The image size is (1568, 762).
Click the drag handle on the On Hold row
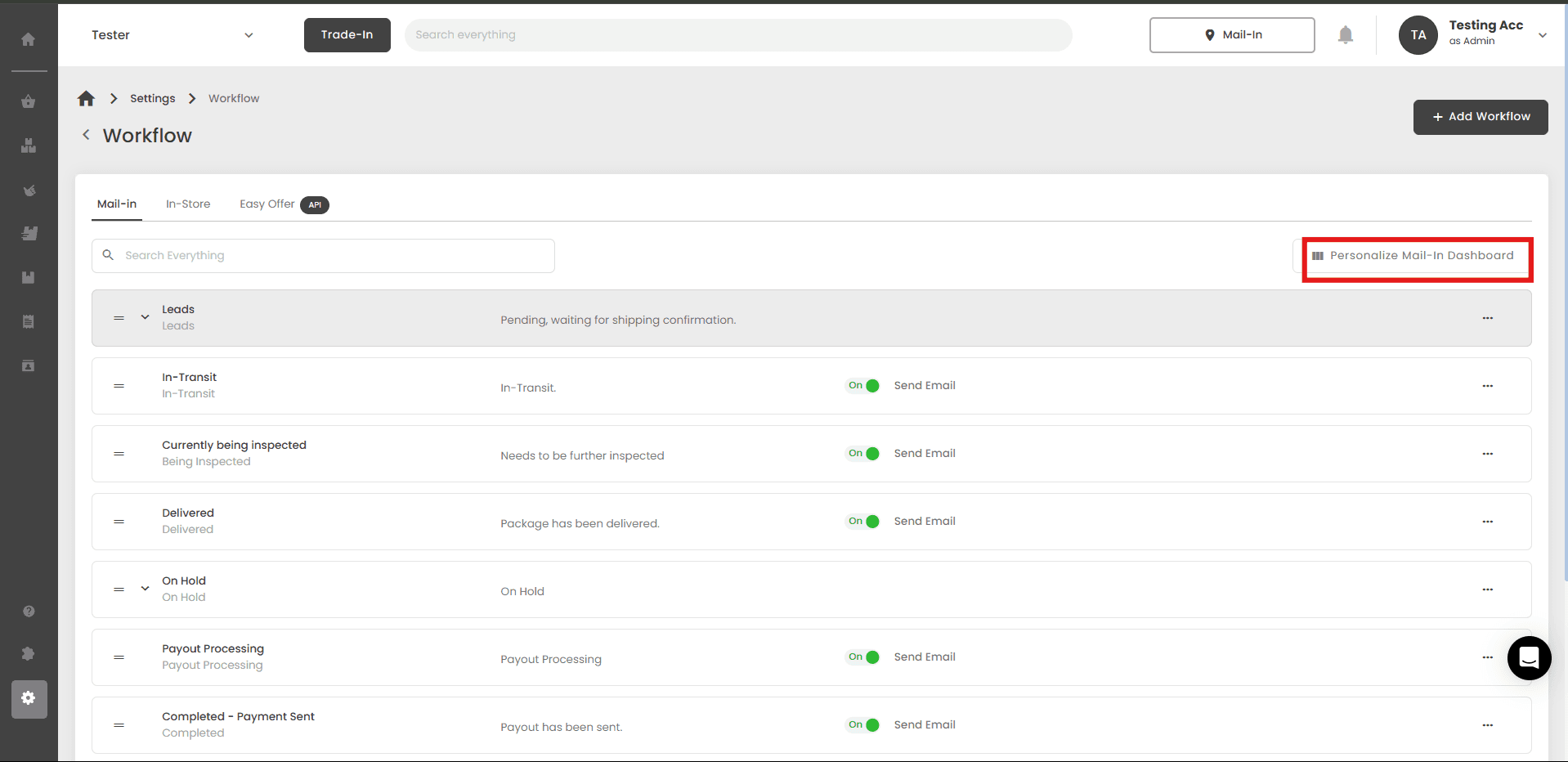coord(119,589)
